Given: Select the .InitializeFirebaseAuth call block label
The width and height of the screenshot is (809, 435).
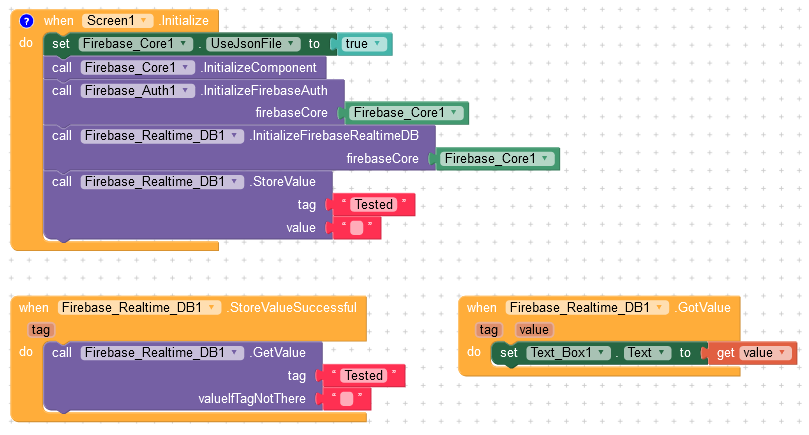Looking at the screenshot, I should 264,91.
